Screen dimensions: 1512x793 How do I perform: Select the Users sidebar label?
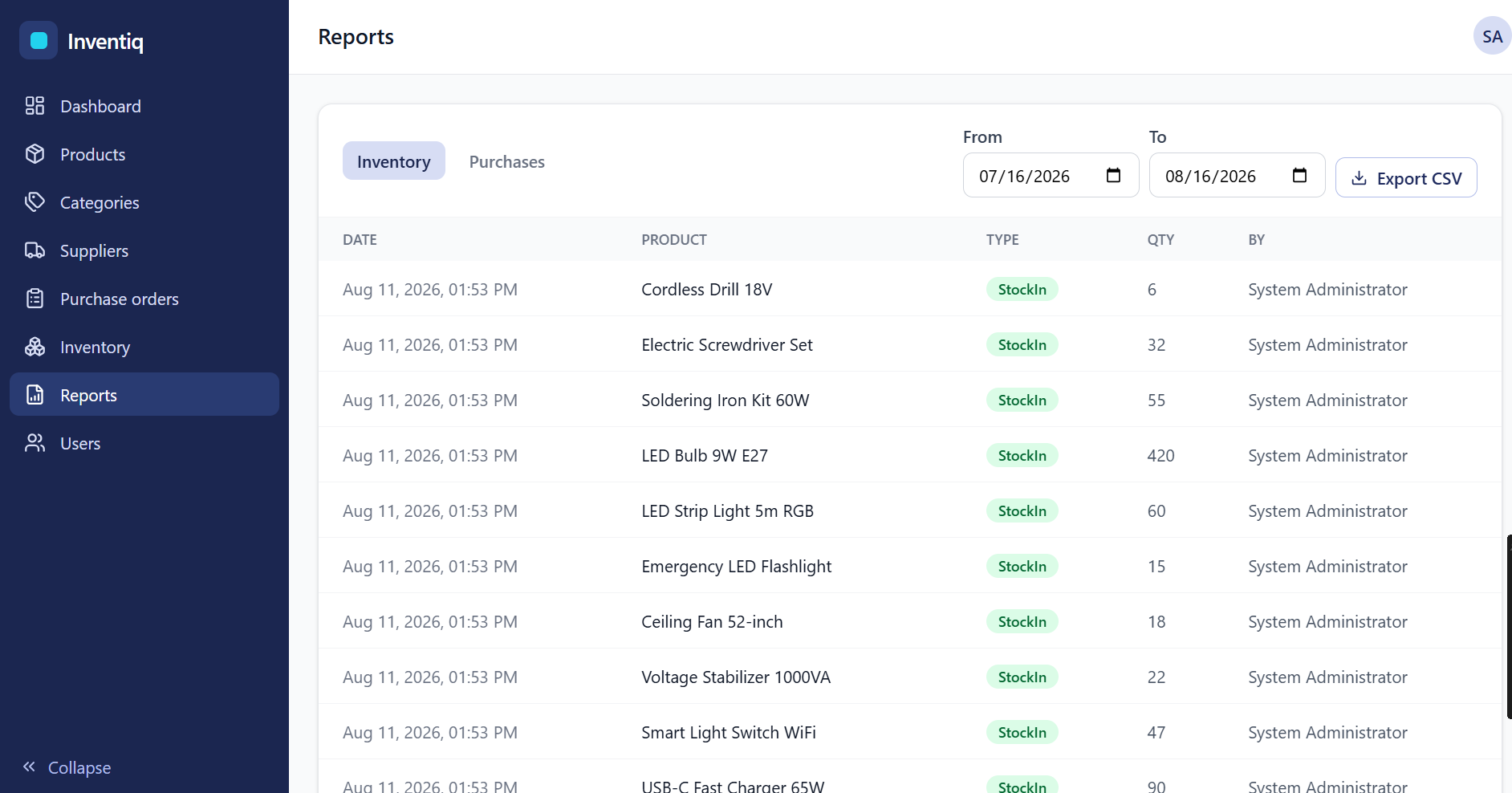click(x=80, y=443)
